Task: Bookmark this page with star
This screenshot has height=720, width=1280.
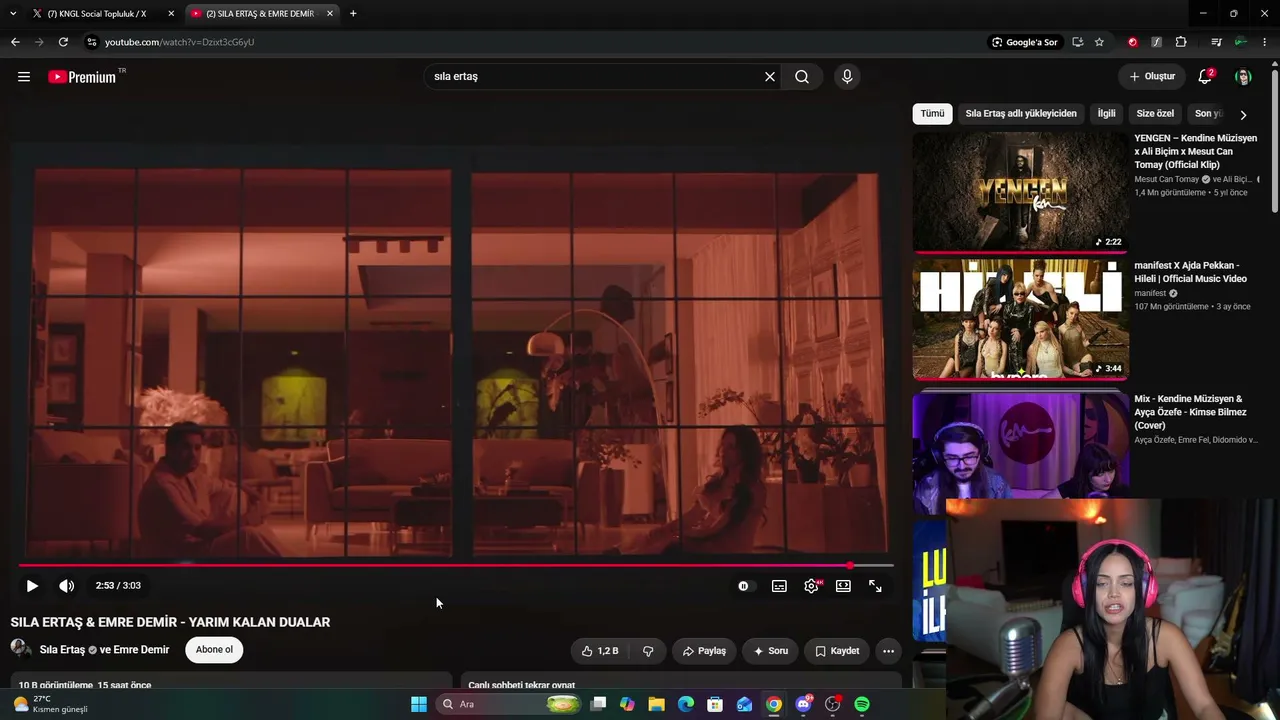Action: pos(1099,42)
